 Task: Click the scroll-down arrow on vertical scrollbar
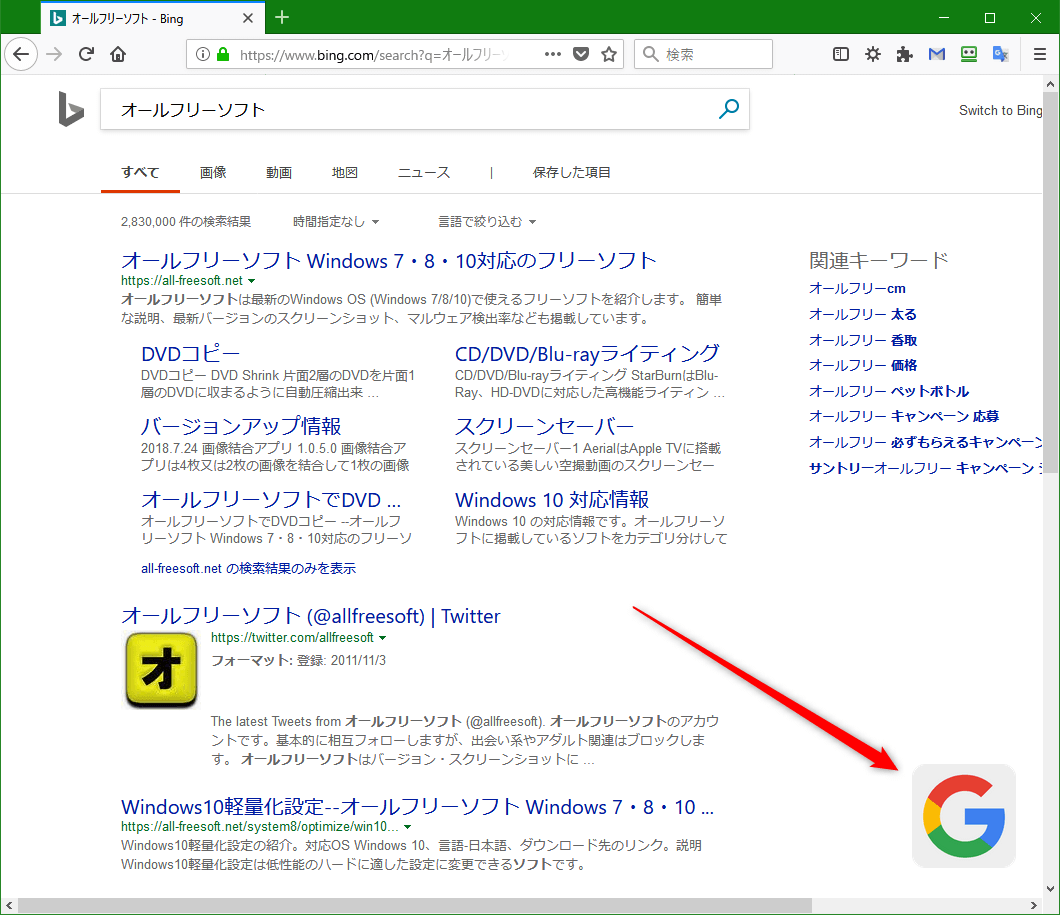tap(1050, 889)
